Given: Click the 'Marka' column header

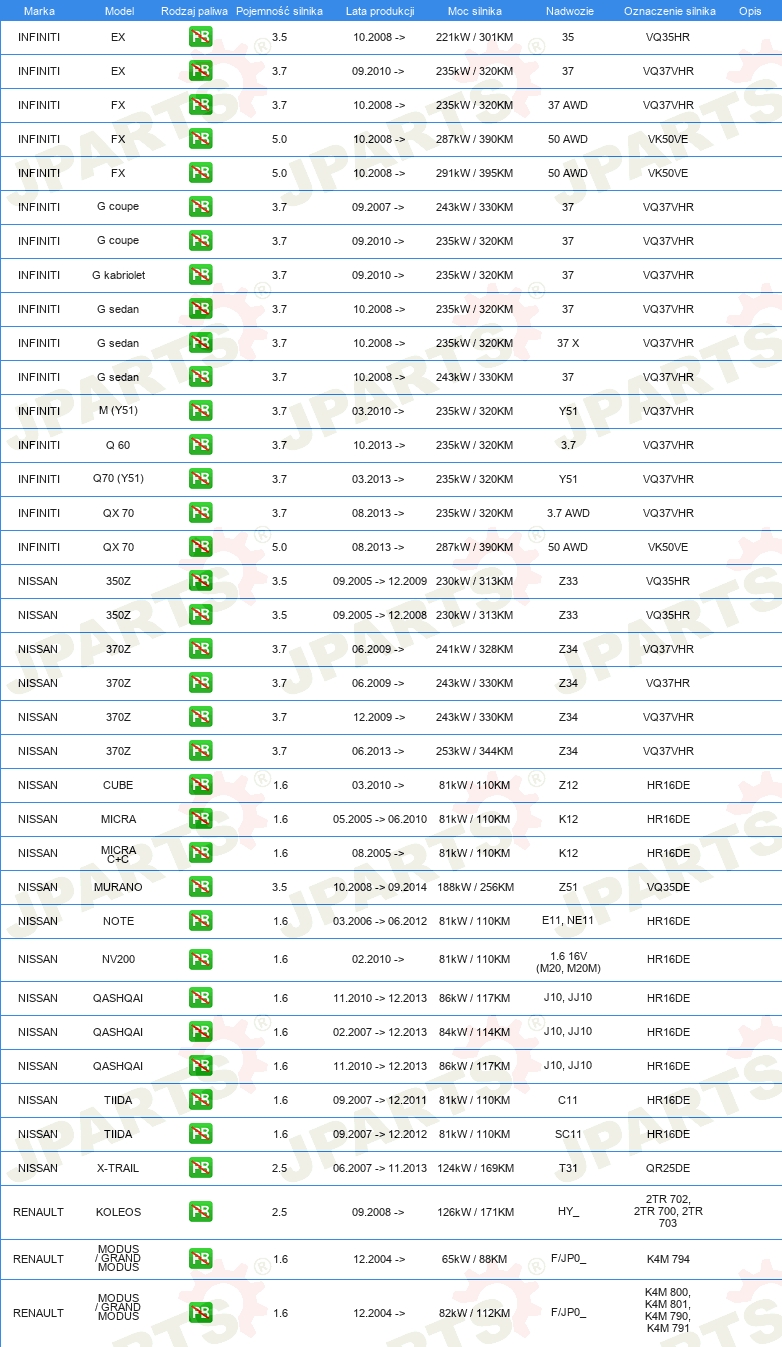Looking at the screenshot, I should [38, 11].
